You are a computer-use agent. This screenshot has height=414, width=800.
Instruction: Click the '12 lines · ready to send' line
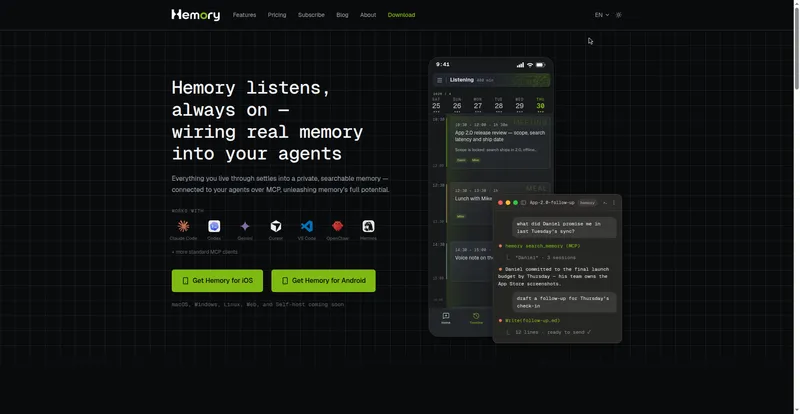pyautogui.click(x=553, y=332)
